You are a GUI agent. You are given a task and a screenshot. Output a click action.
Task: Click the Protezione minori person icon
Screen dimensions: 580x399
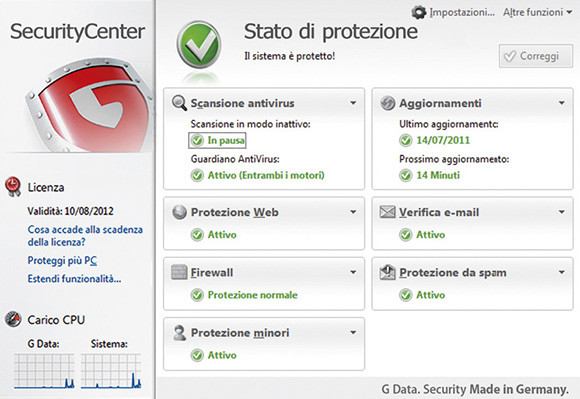(180, 333)
